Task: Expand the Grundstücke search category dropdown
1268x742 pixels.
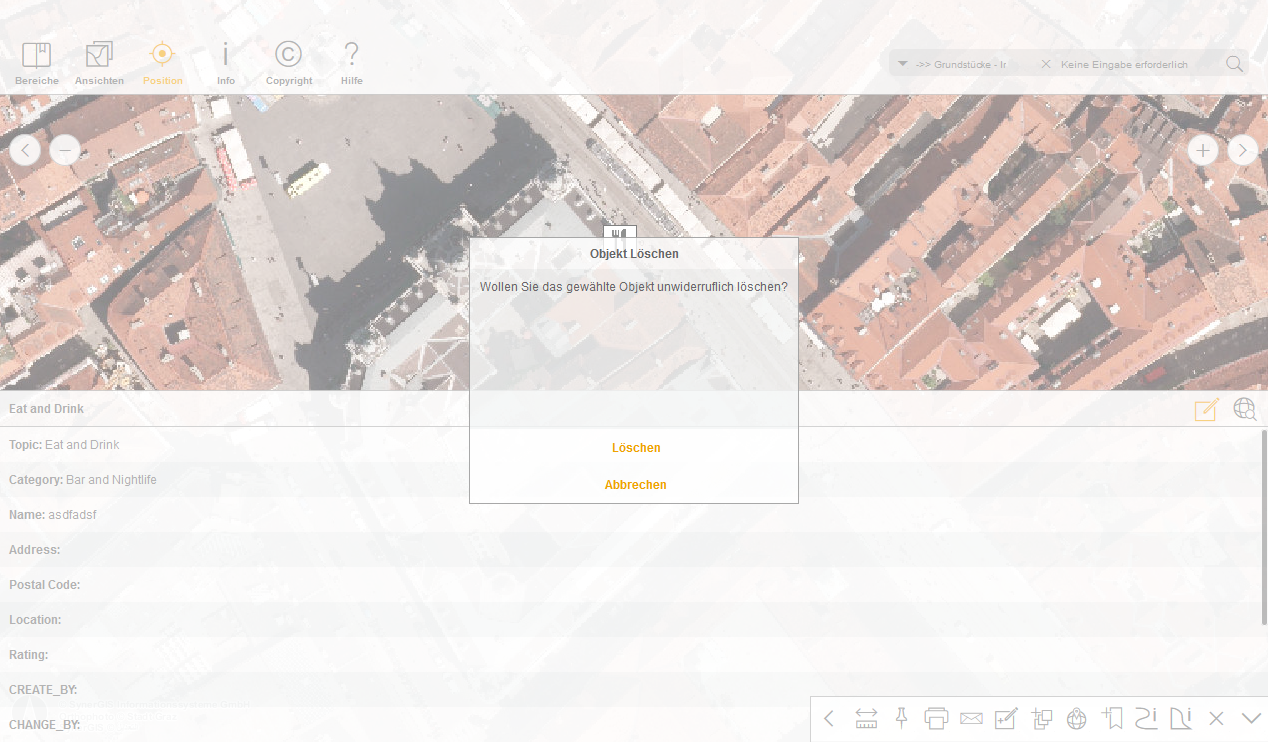Action: [x=903, y=64]
